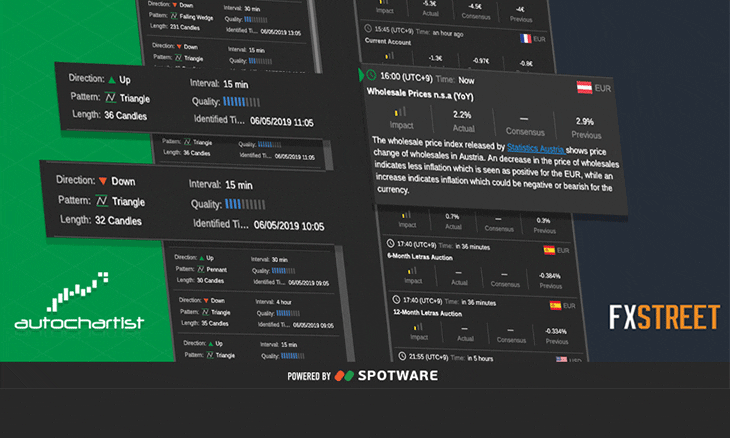Click the Falling Wedge pattern icon

[x=174, y=16]
